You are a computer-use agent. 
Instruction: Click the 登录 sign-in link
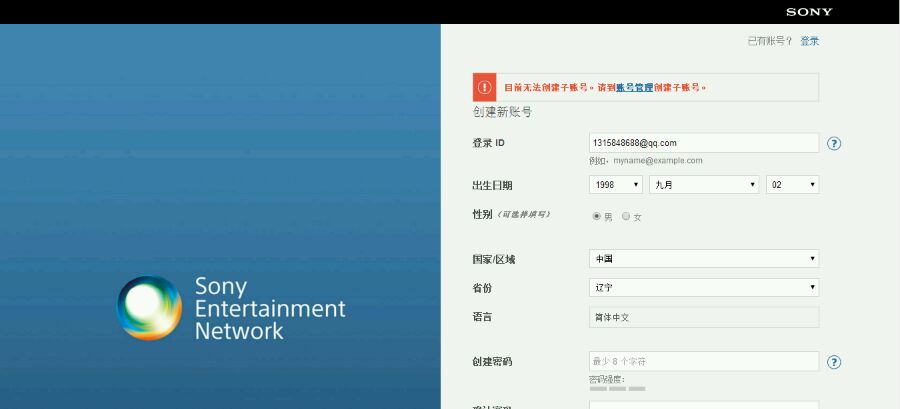point(809,41)
